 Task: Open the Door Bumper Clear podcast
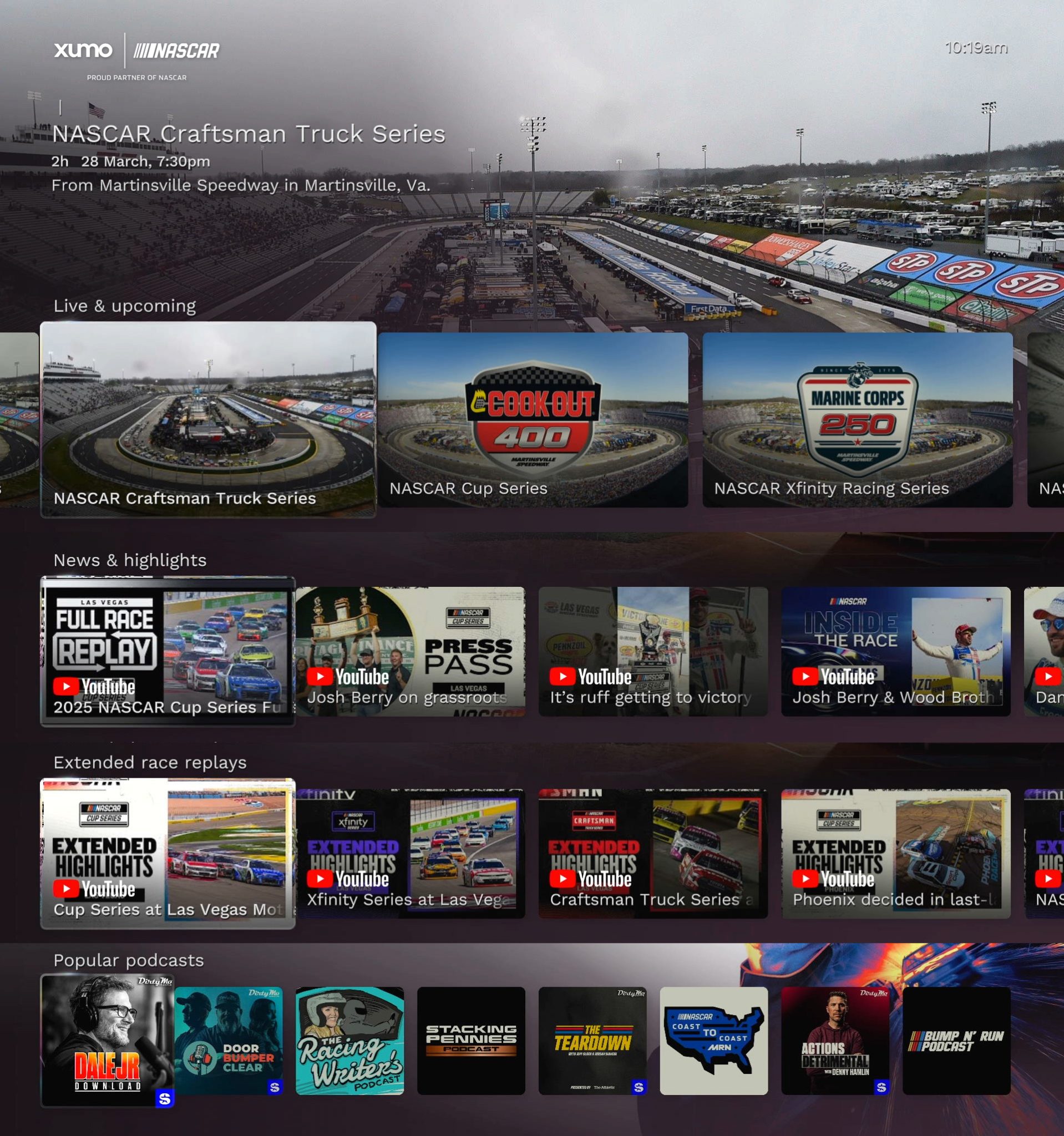[x=229, y=1041]
